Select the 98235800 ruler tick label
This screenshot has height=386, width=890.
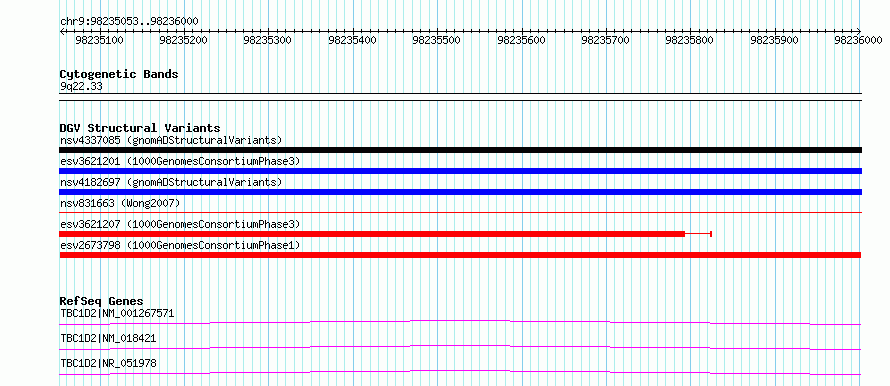point(691,40)
